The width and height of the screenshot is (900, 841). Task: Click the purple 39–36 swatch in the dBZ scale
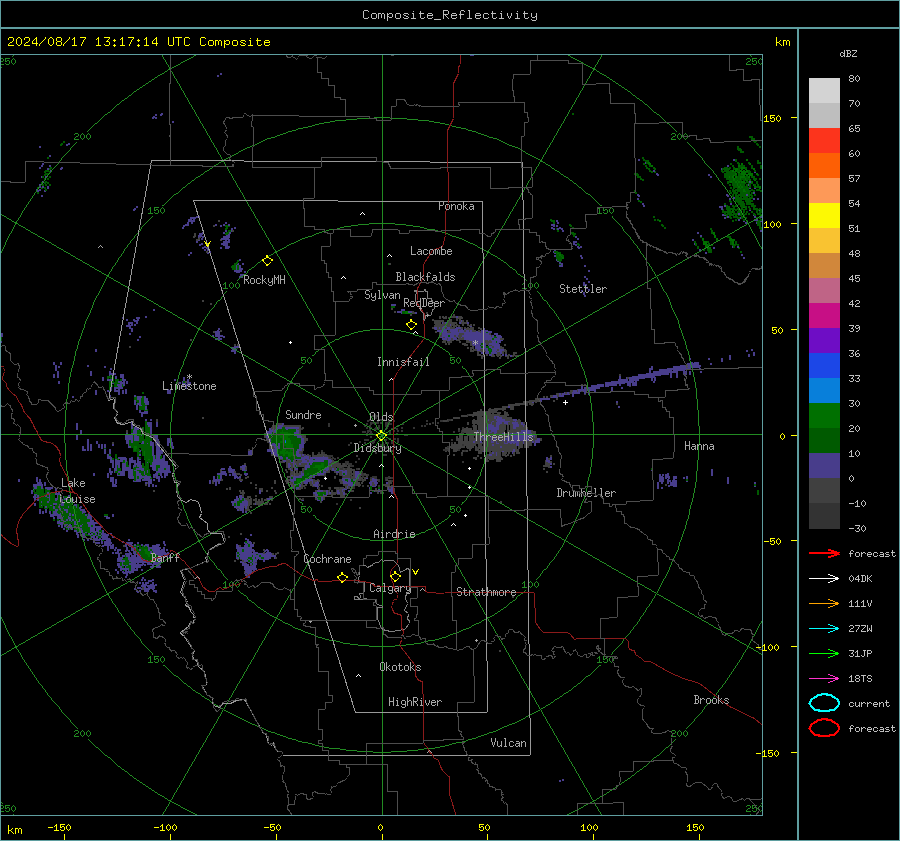coord(824,340)
